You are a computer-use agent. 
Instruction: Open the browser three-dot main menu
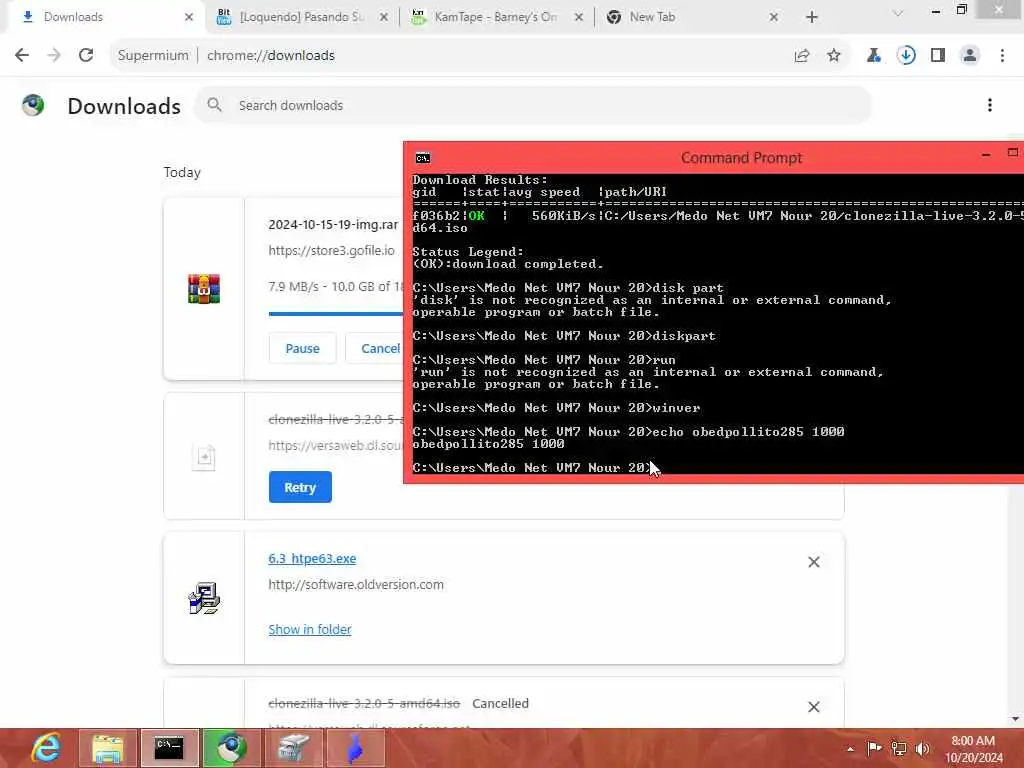1002,56
